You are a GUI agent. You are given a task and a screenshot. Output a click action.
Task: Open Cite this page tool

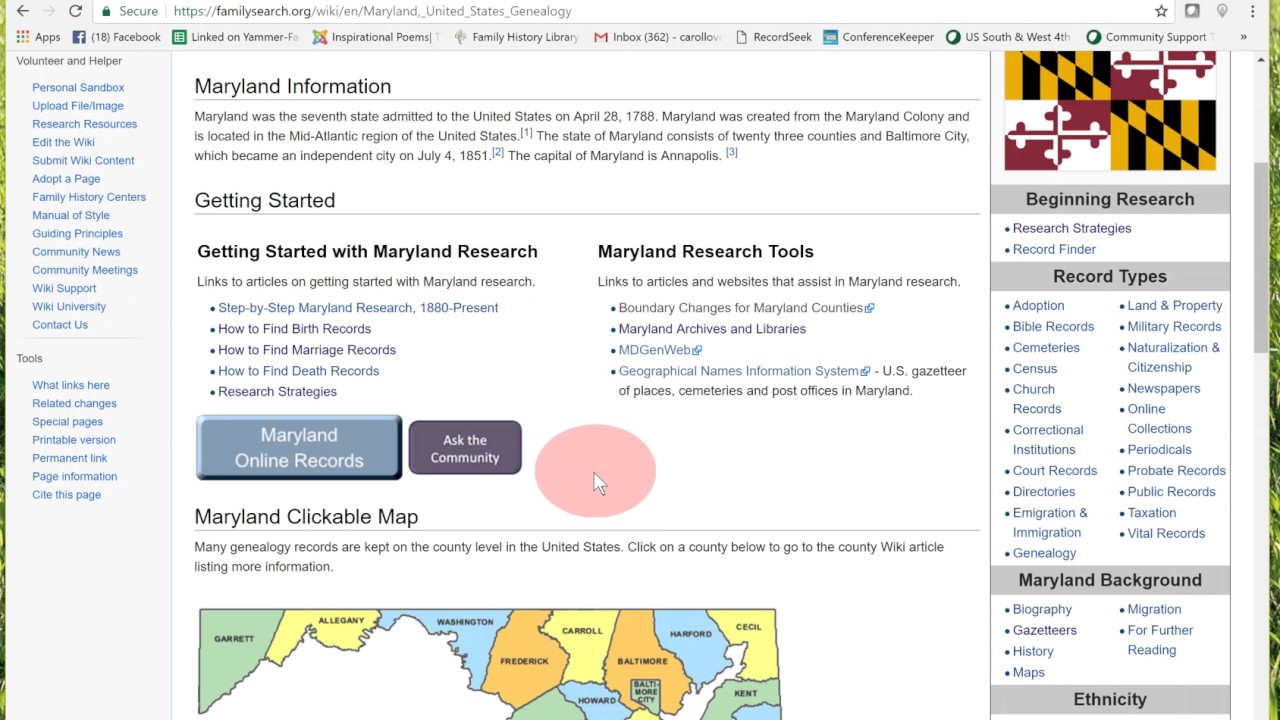[66, 495]
